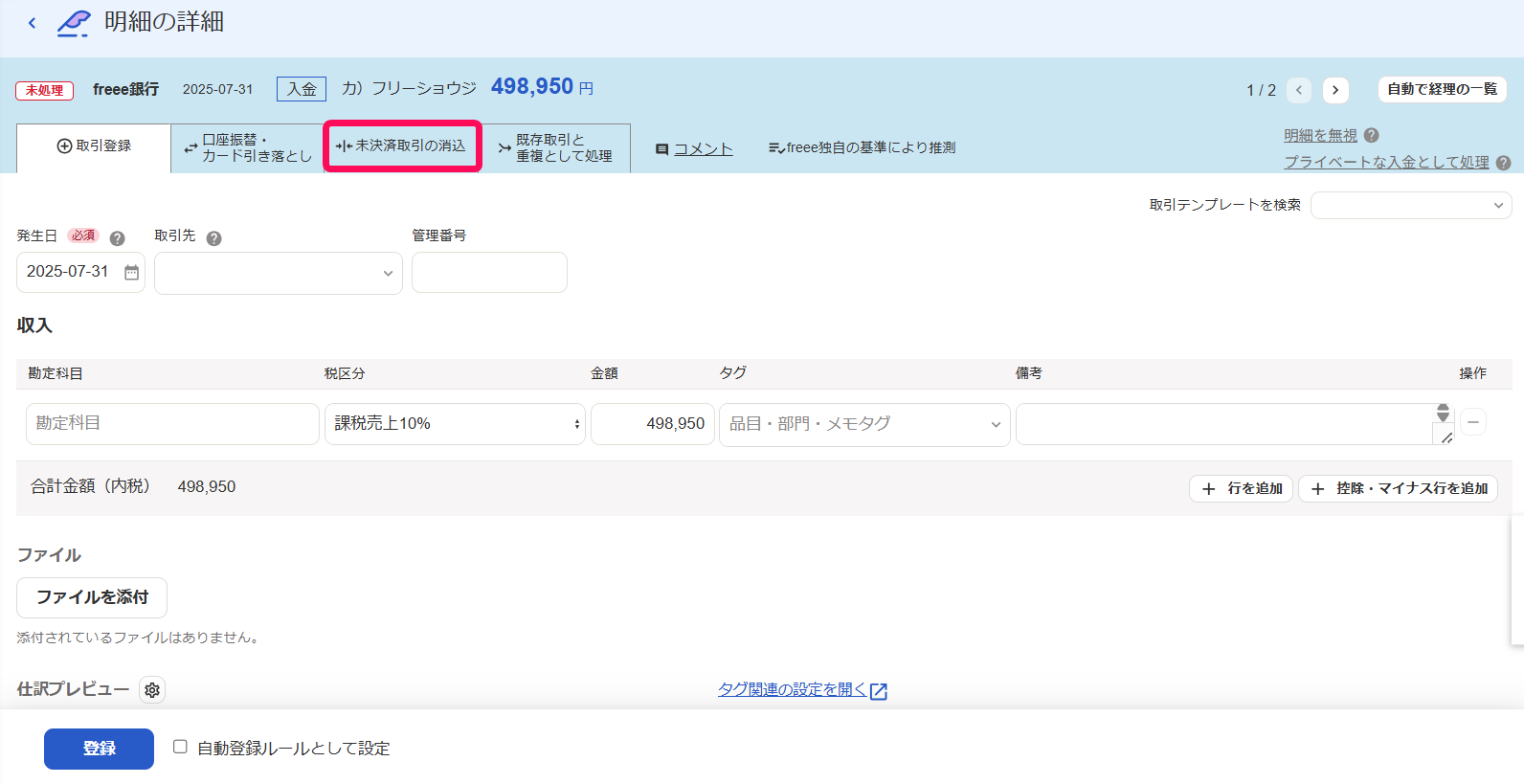Open help icon beside プライベートな入金として処理
The width and height of the screenshot is (1524, 784).
pyautogui.click(x=1503, y=163)
